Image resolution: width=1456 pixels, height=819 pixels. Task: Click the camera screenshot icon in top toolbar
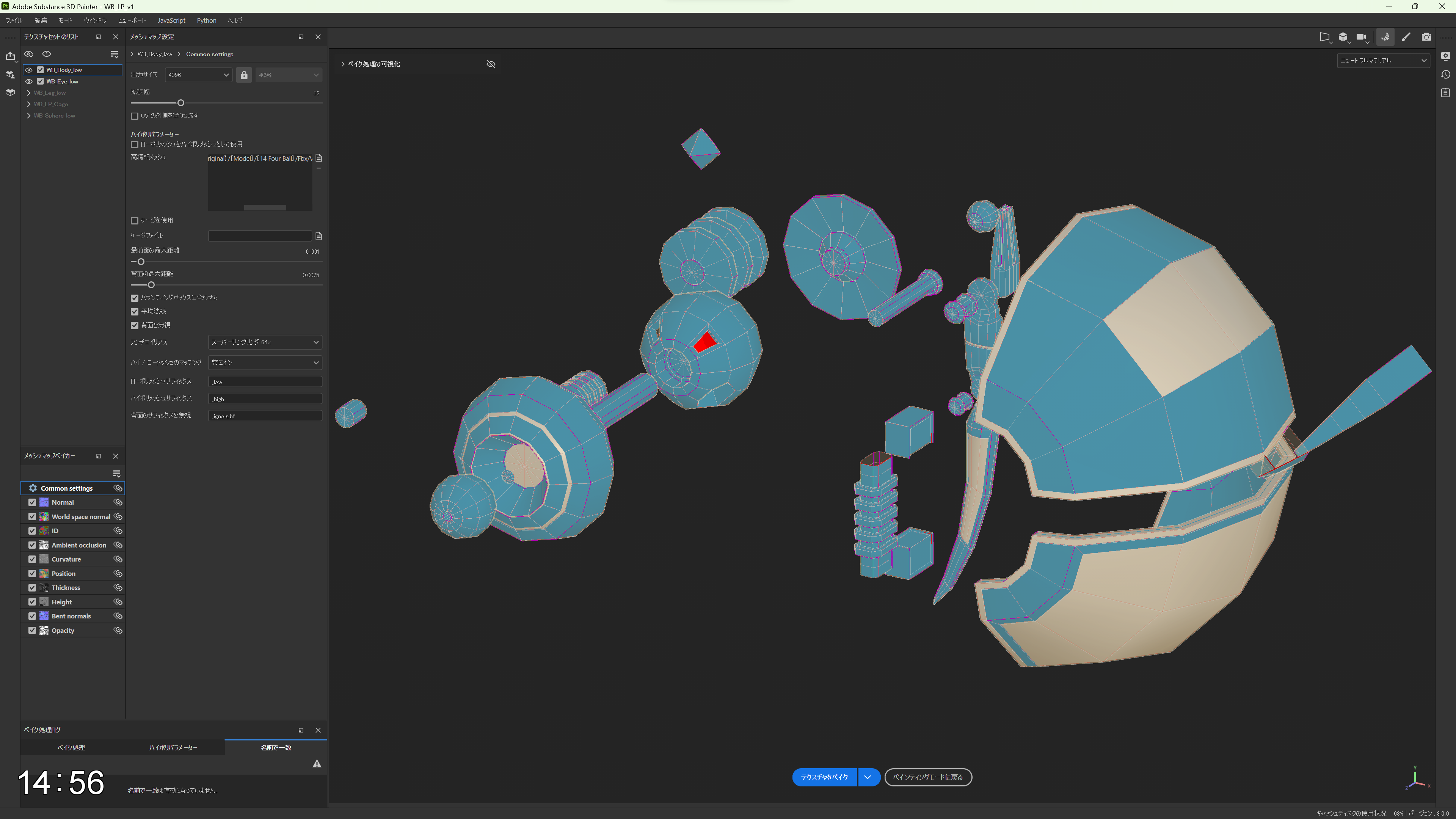1426,37
